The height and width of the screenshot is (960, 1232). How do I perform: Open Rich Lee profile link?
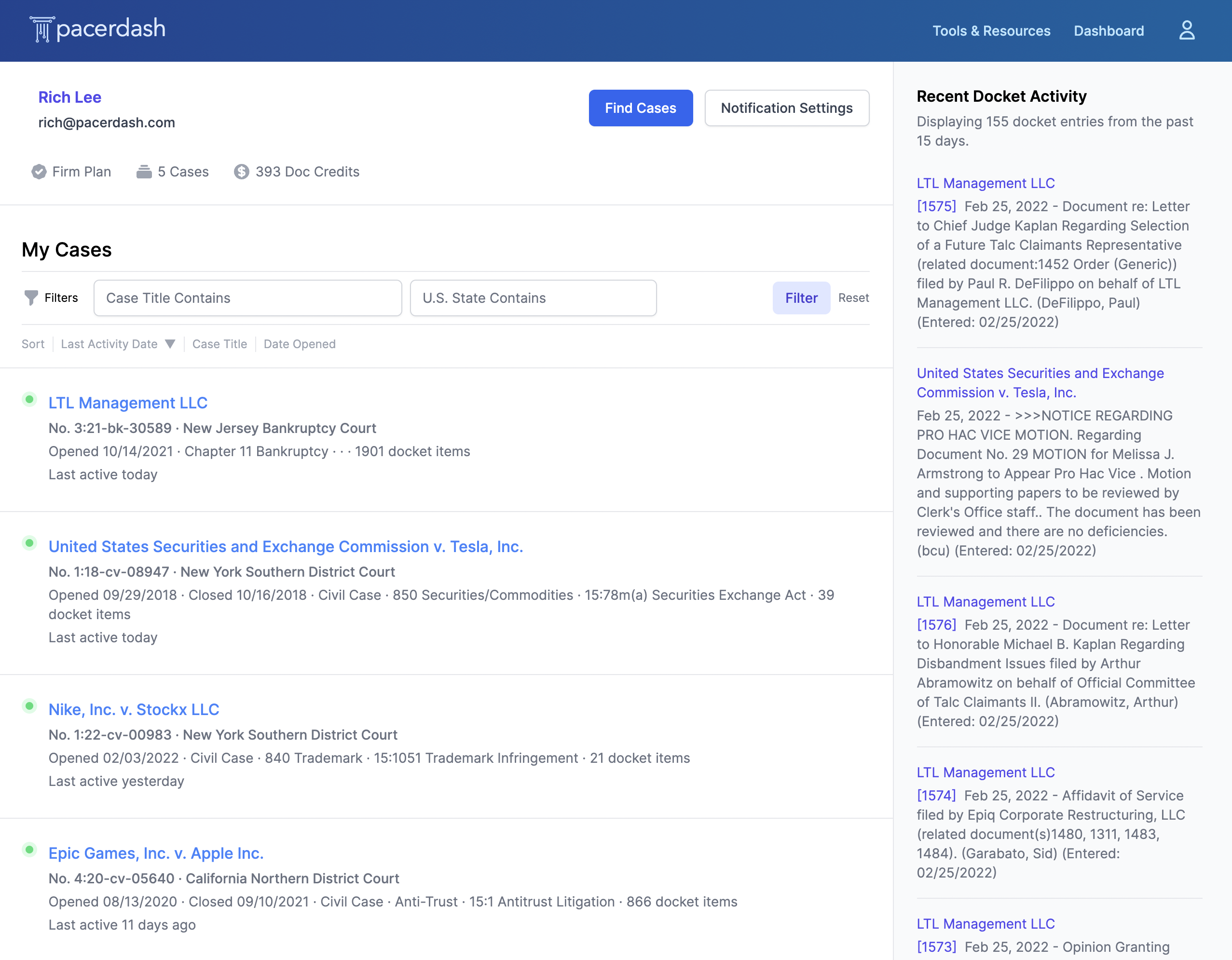coord(70,97)
